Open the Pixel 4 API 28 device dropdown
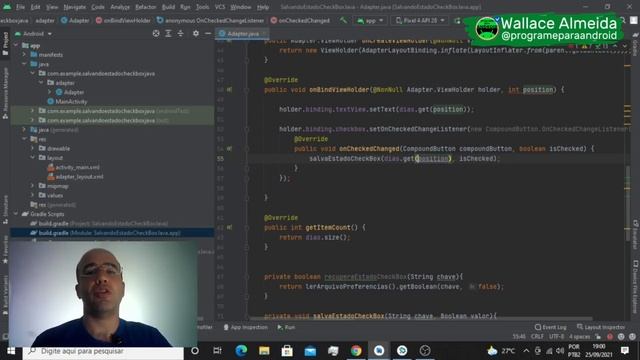The width and height of the screenshot is (640, 360). coord(420,20)
